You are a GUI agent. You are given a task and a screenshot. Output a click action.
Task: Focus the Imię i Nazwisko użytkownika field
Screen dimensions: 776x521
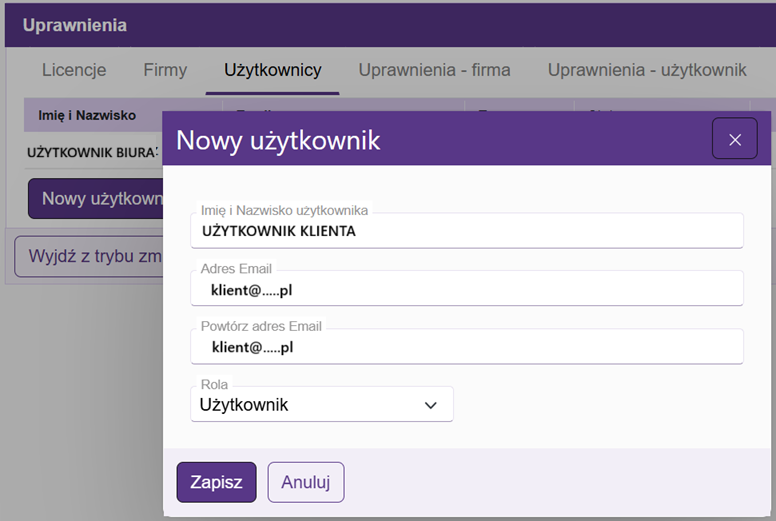pos(466,231)
